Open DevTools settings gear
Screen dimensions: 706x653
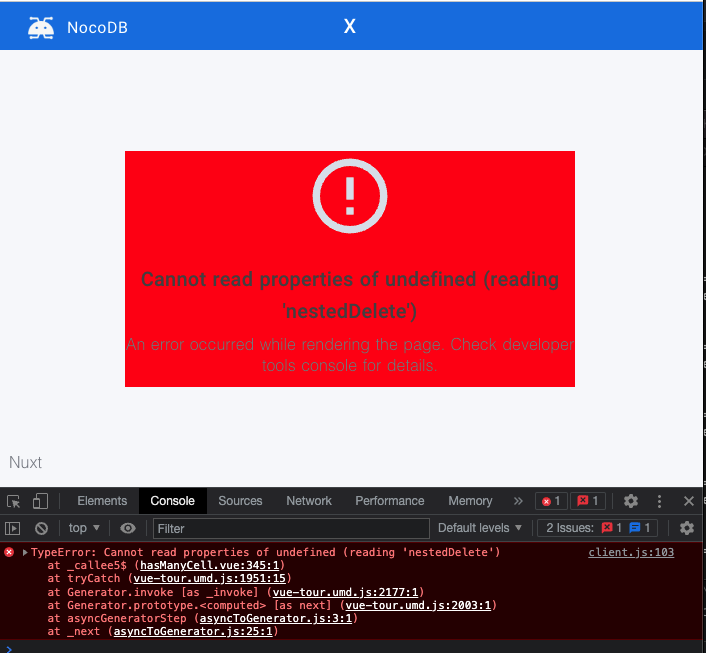(630, 501)
